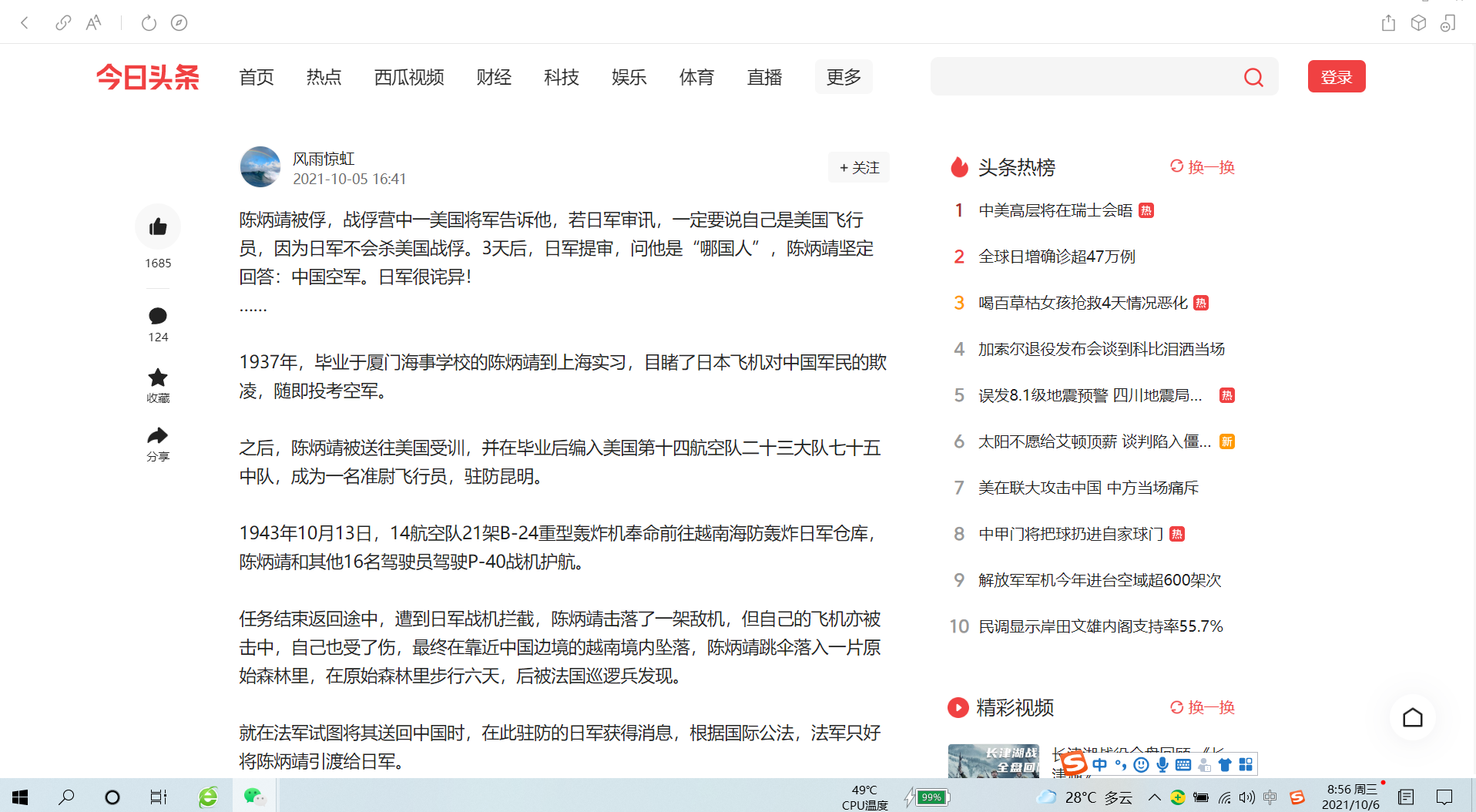1476x812 pixels.
Task: Open the taskbar clock 8:56 周三
Action: coord(1352,797)
